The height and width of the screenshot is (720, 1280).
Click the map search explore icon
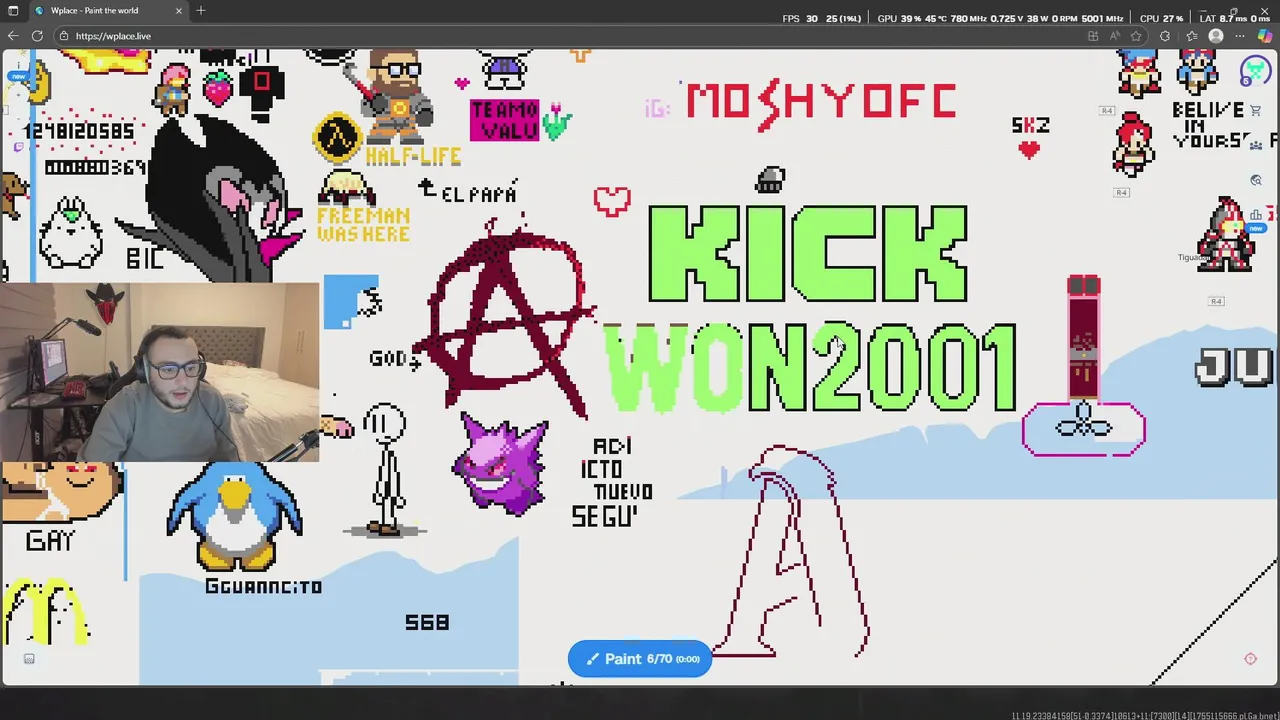point(1256,180)
